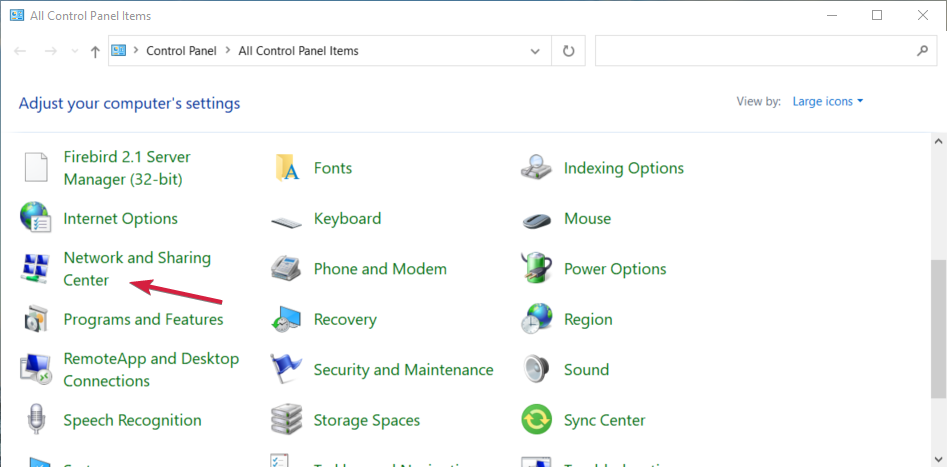Open the Sound speaker icon
The image size is (947, 467).
(537, 370)
